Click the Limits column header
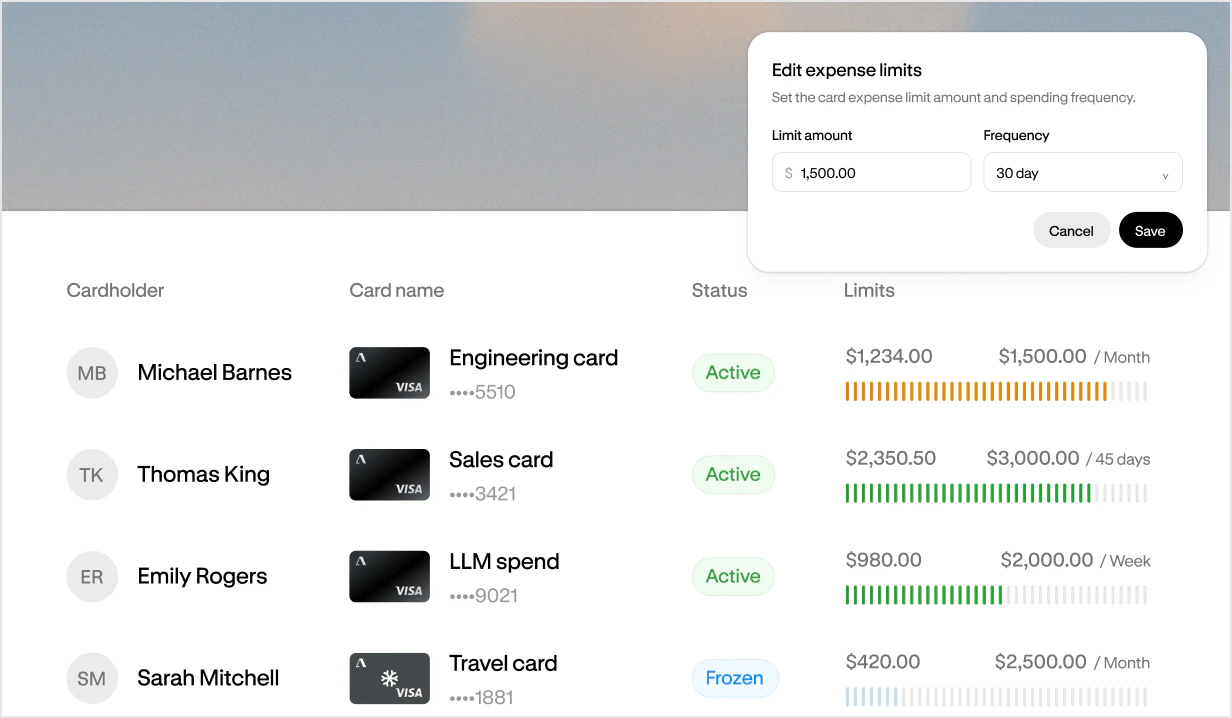Screen dimensions: 1232x718 pyautogui.click(x=869, y=291)
